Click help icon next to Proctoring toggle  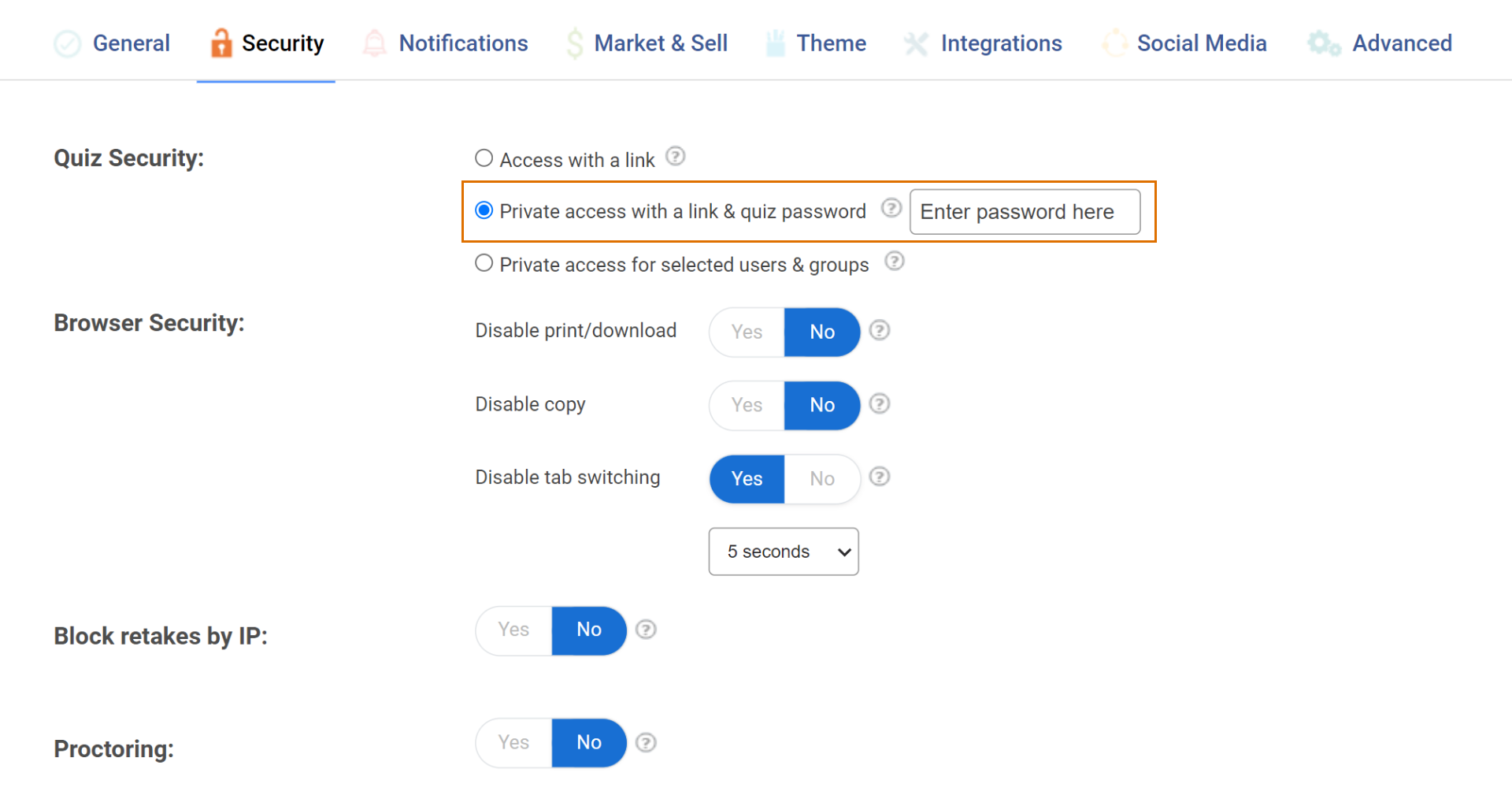pos(646,743)
